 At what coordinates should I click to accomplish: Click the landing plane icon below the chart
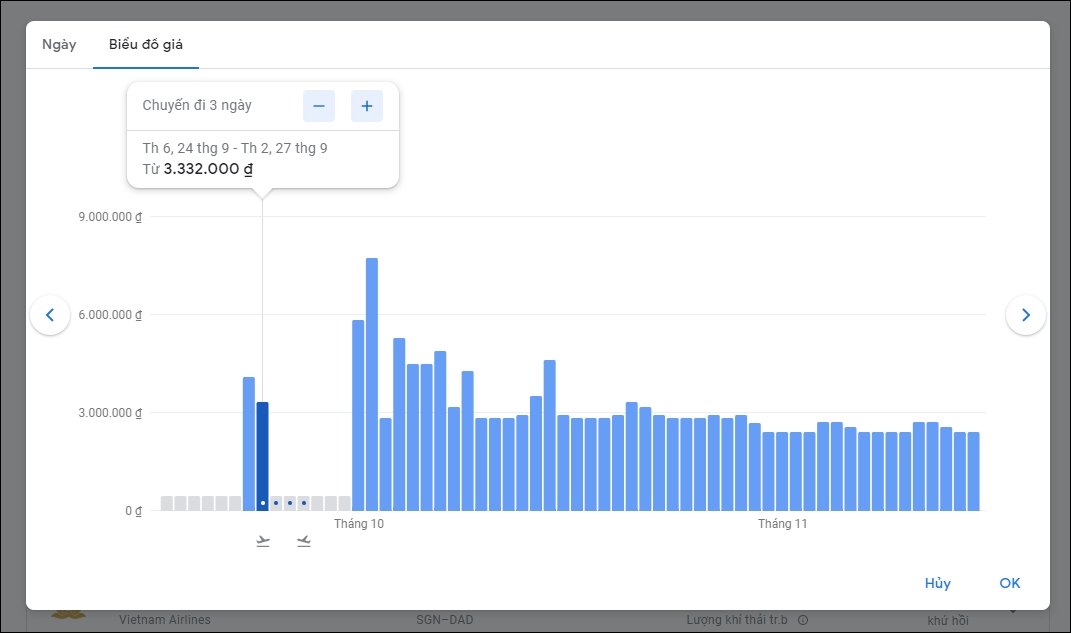pyautogui.click(x=304, y=542)
